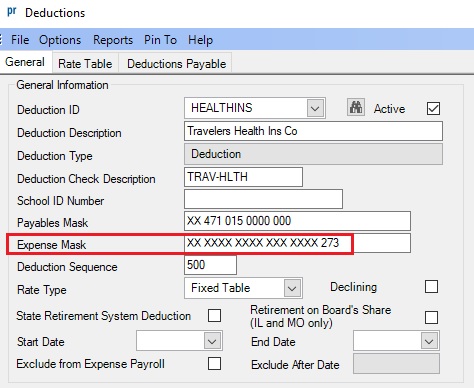The width and height of the screenshot is (474, 388).
Task: Click the Deduction Type field showing Deduction
Action: [x=313, y=154]
